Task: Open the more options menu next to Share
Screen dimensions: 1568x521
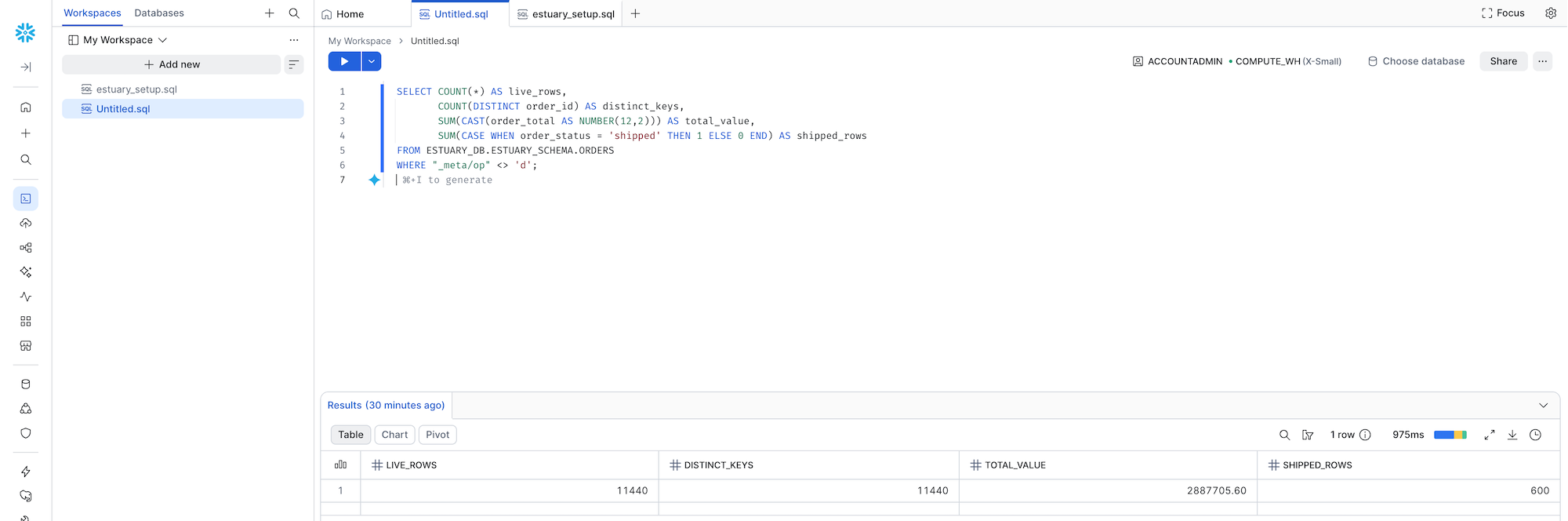Action: click(1542, 61)
